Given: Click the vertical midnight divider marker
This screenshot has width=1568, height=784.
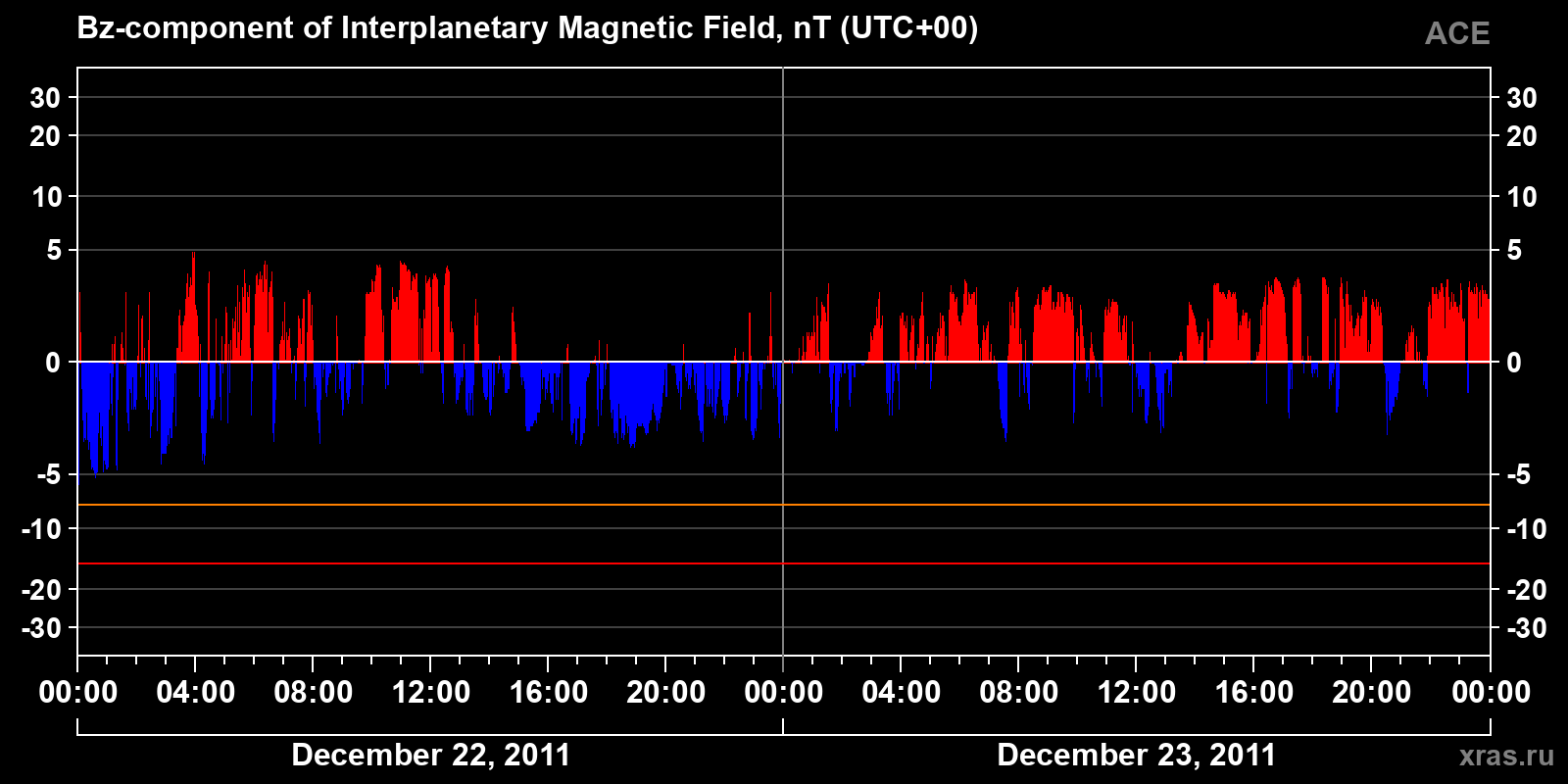Looking at the screenshot, I should [x=783, y=362].
